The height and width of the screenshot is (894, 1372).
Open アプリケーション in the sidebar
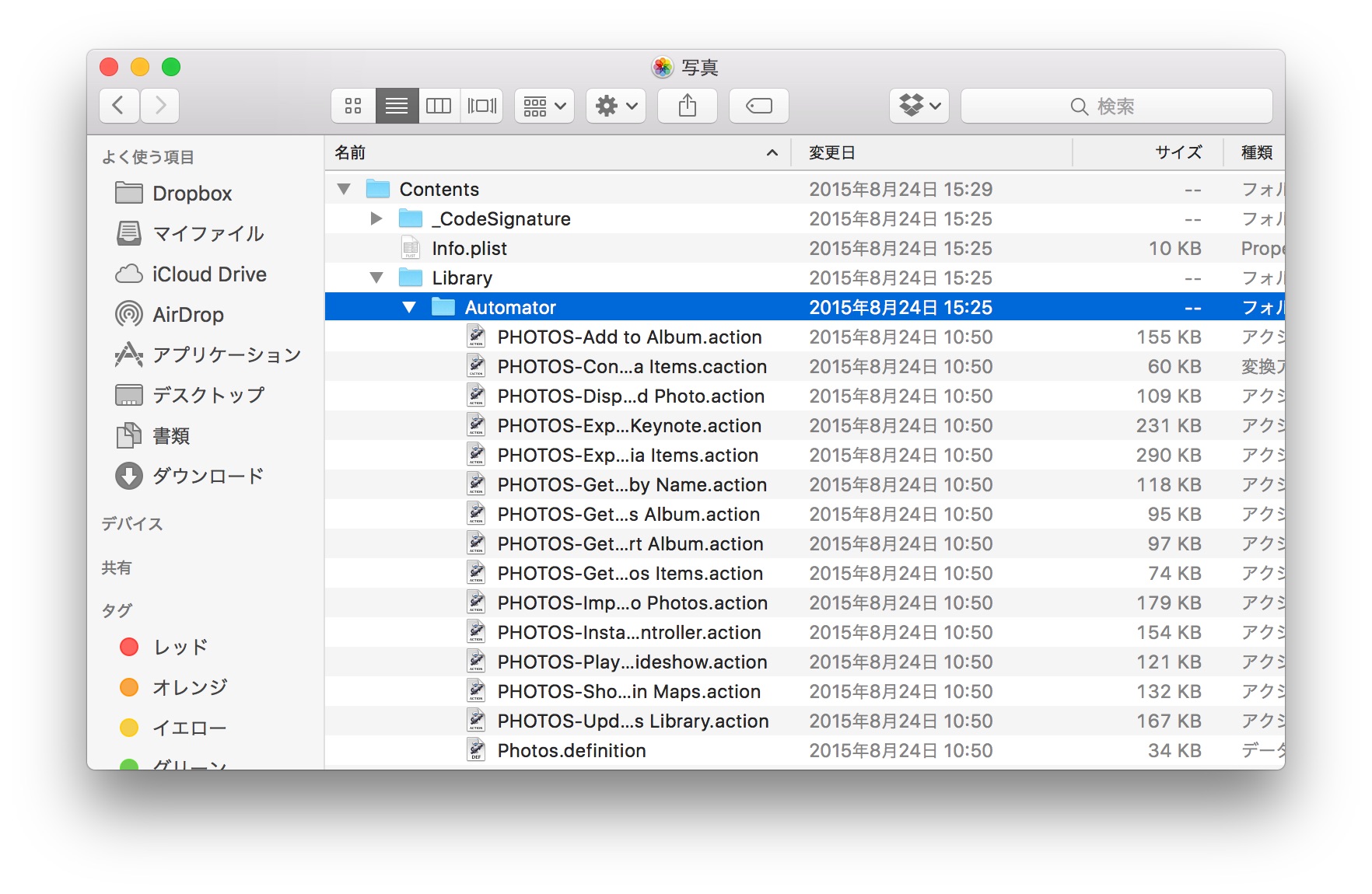208,355
